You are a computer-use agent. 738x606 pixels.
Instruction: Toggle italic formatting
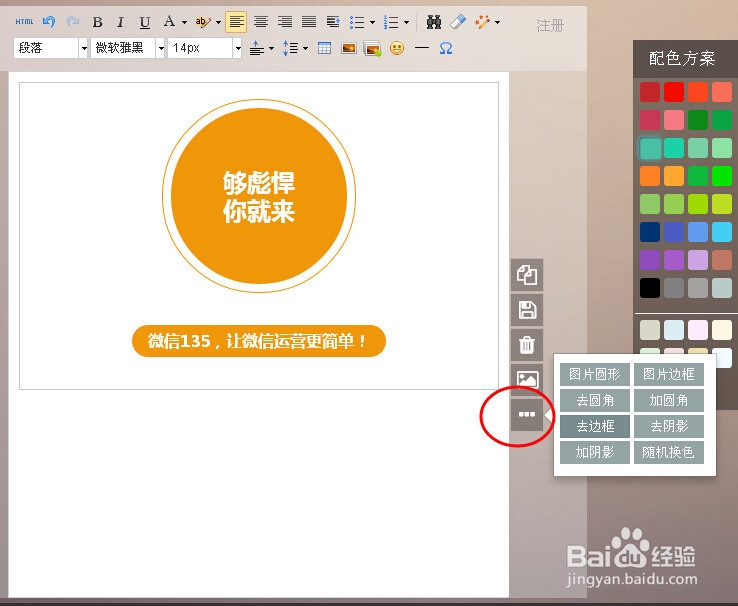[120, 22]
